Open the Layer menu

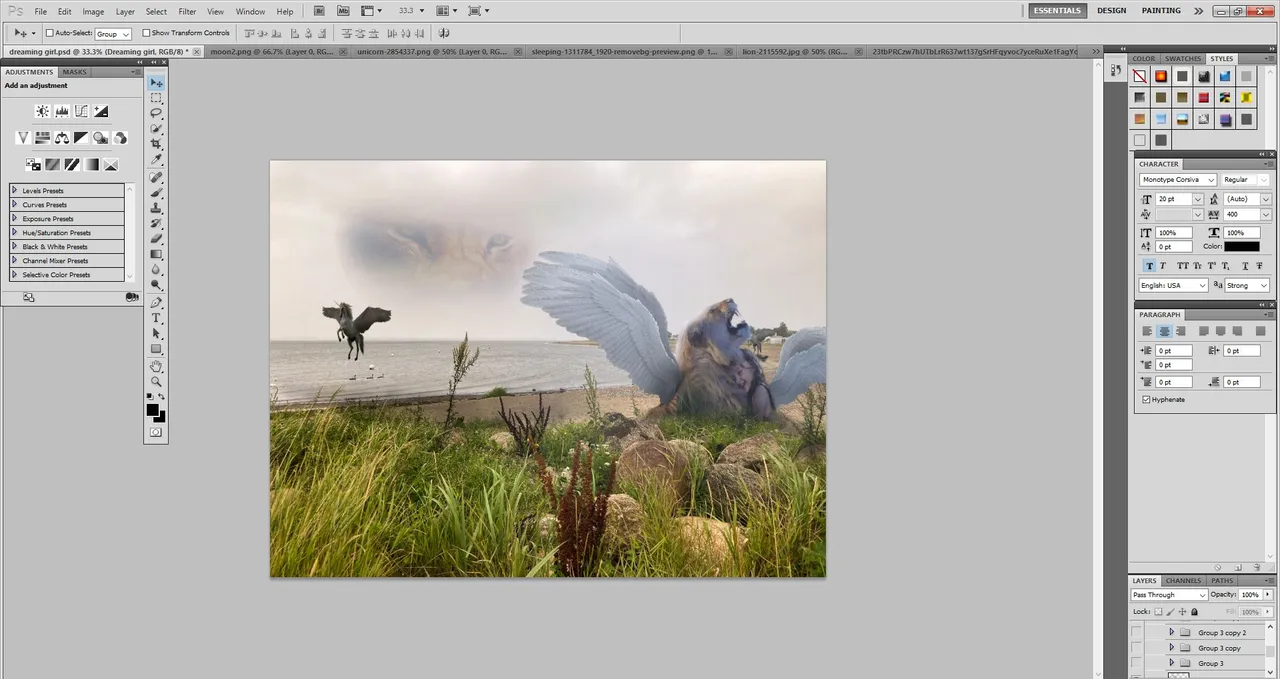[125, 11]
